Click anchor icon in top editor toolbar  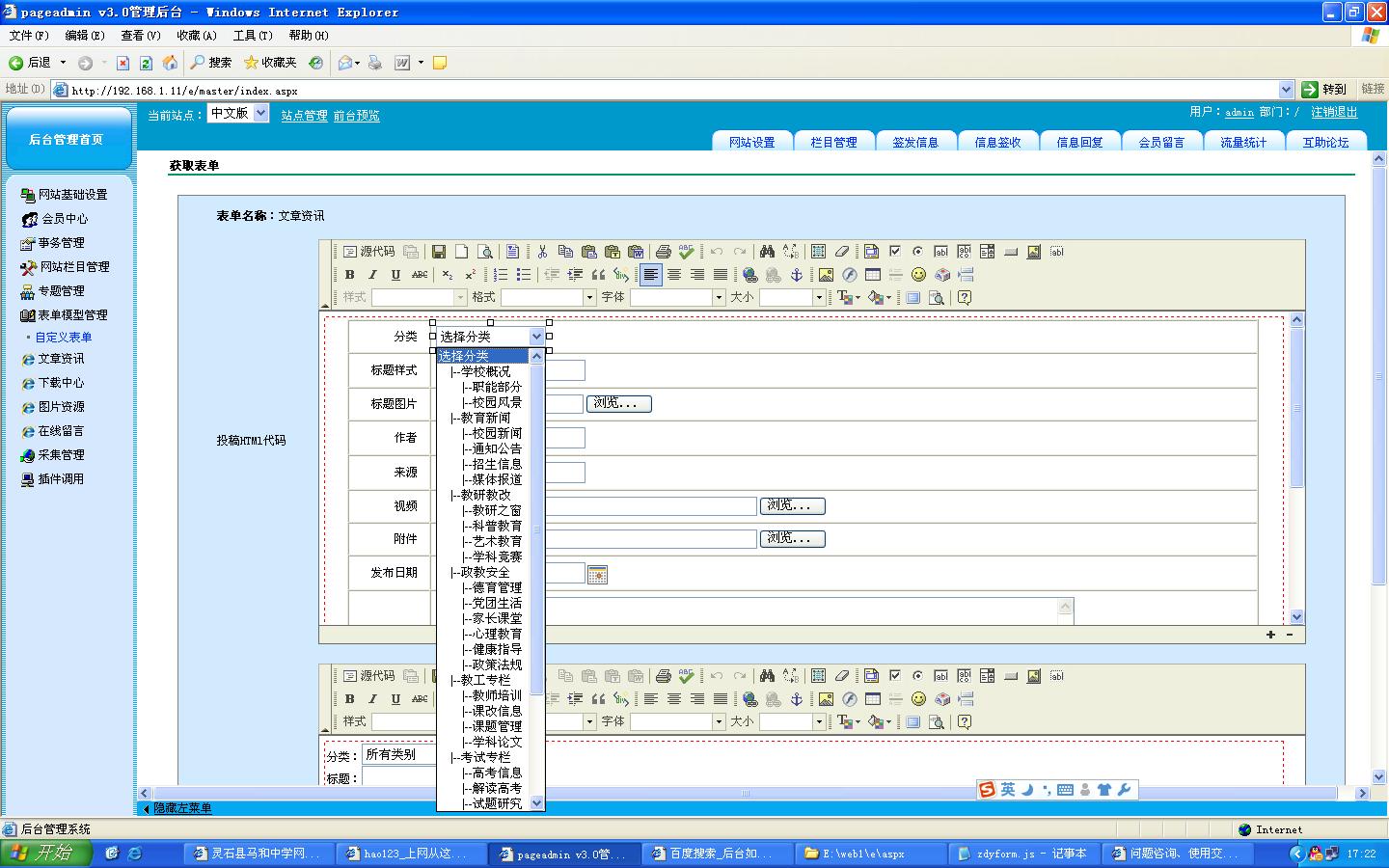[797, 275]
